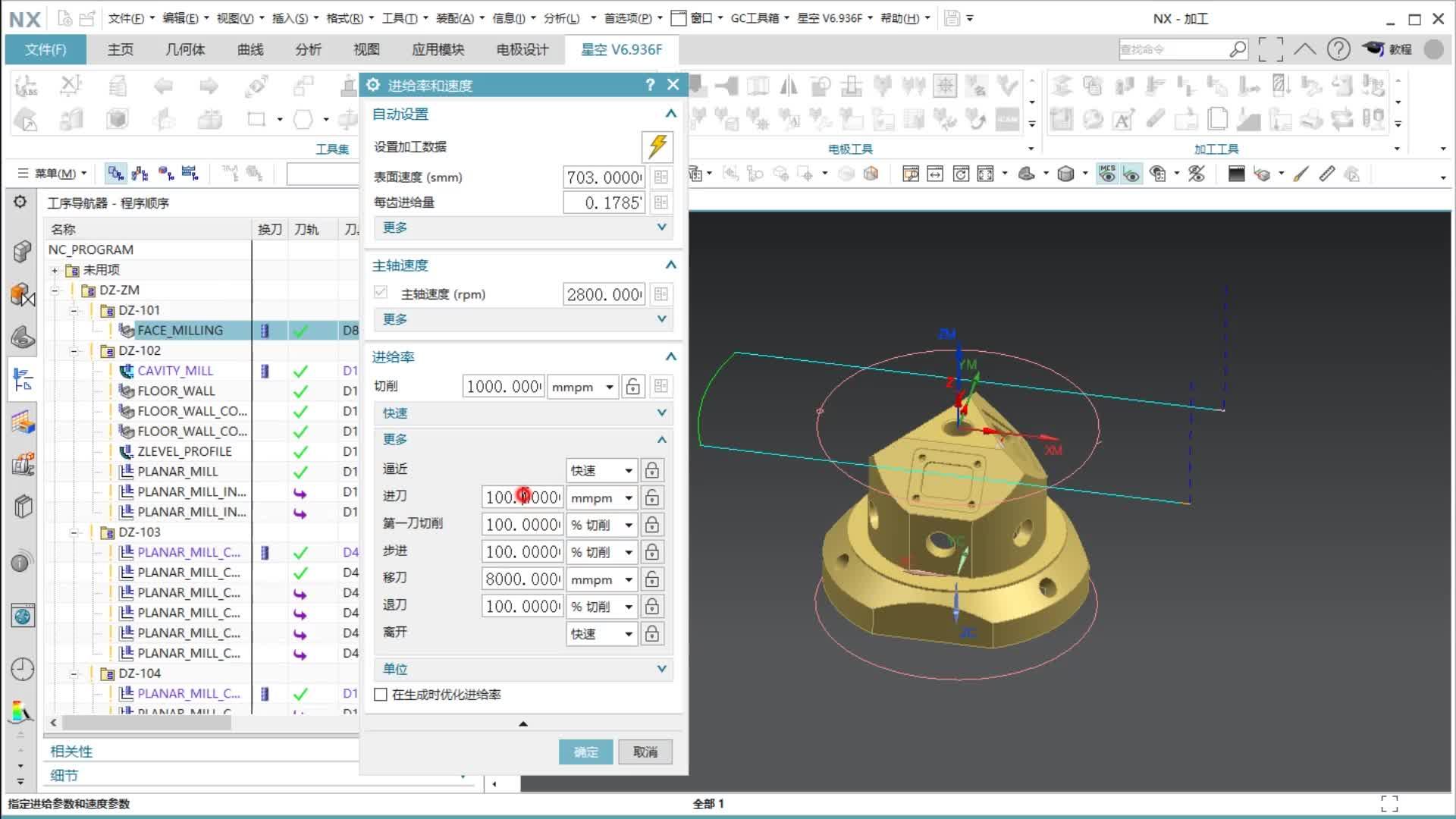Toggle the lock on the Traversal (移刀) row
Viewport: 1456px width, 819px height.
(x=651, y=579)
